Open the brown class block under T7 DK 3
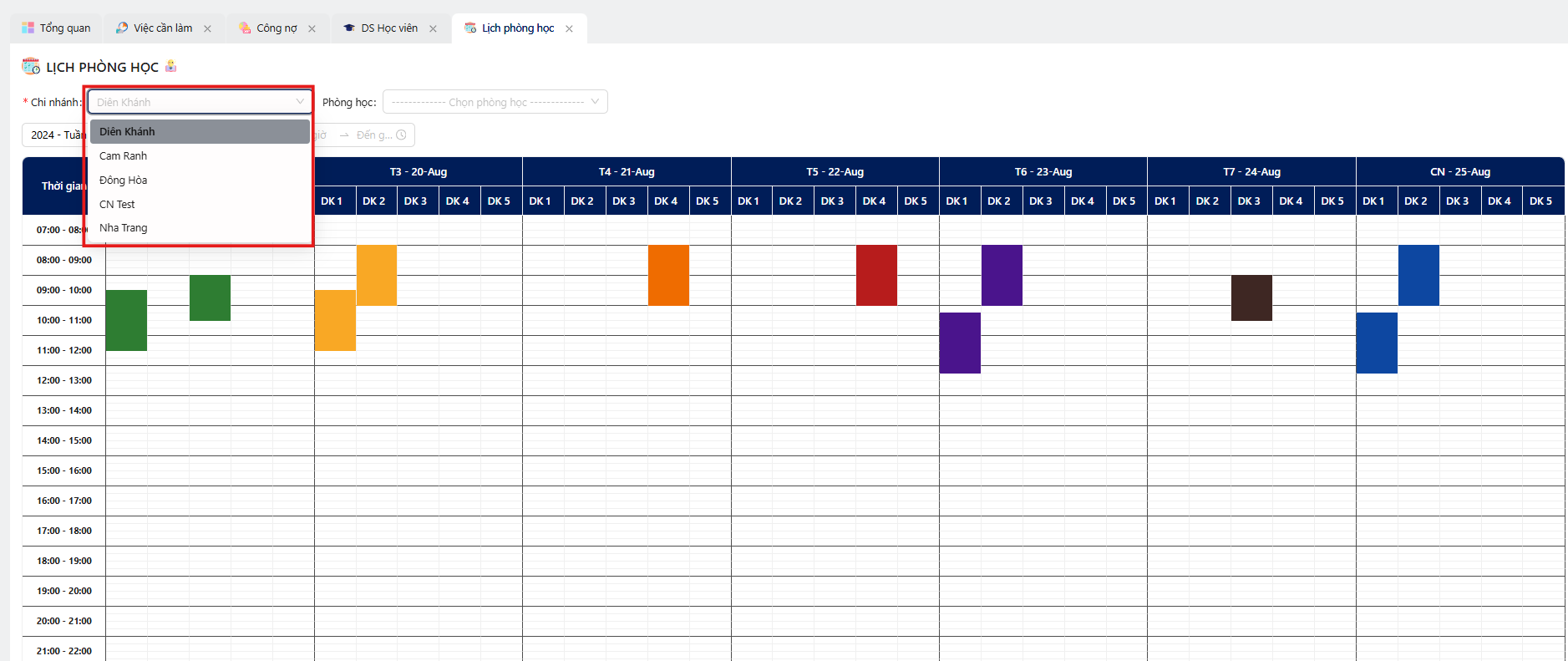The width and height of the screenshot is (1568, 661). tap(1251, 297)
